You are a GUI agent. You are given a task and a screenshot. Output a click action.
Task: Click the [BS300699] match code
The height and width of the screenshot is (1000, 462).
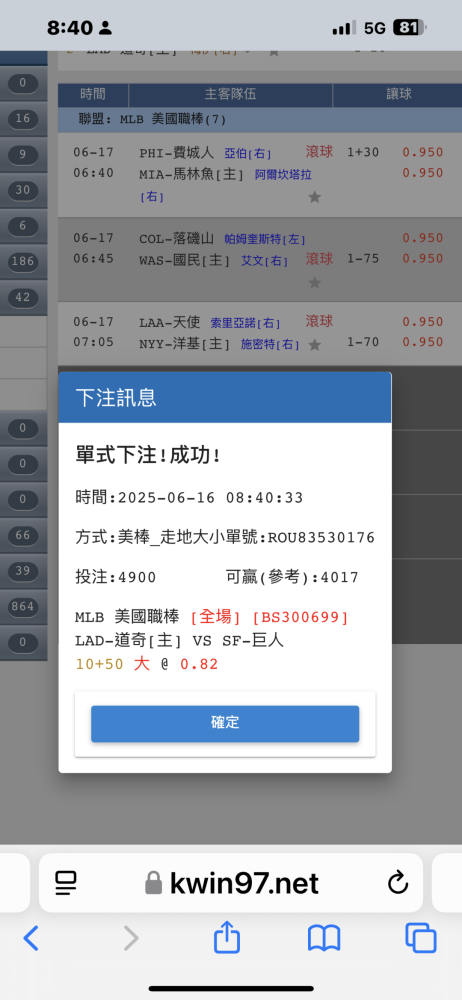tap(301, 617)
